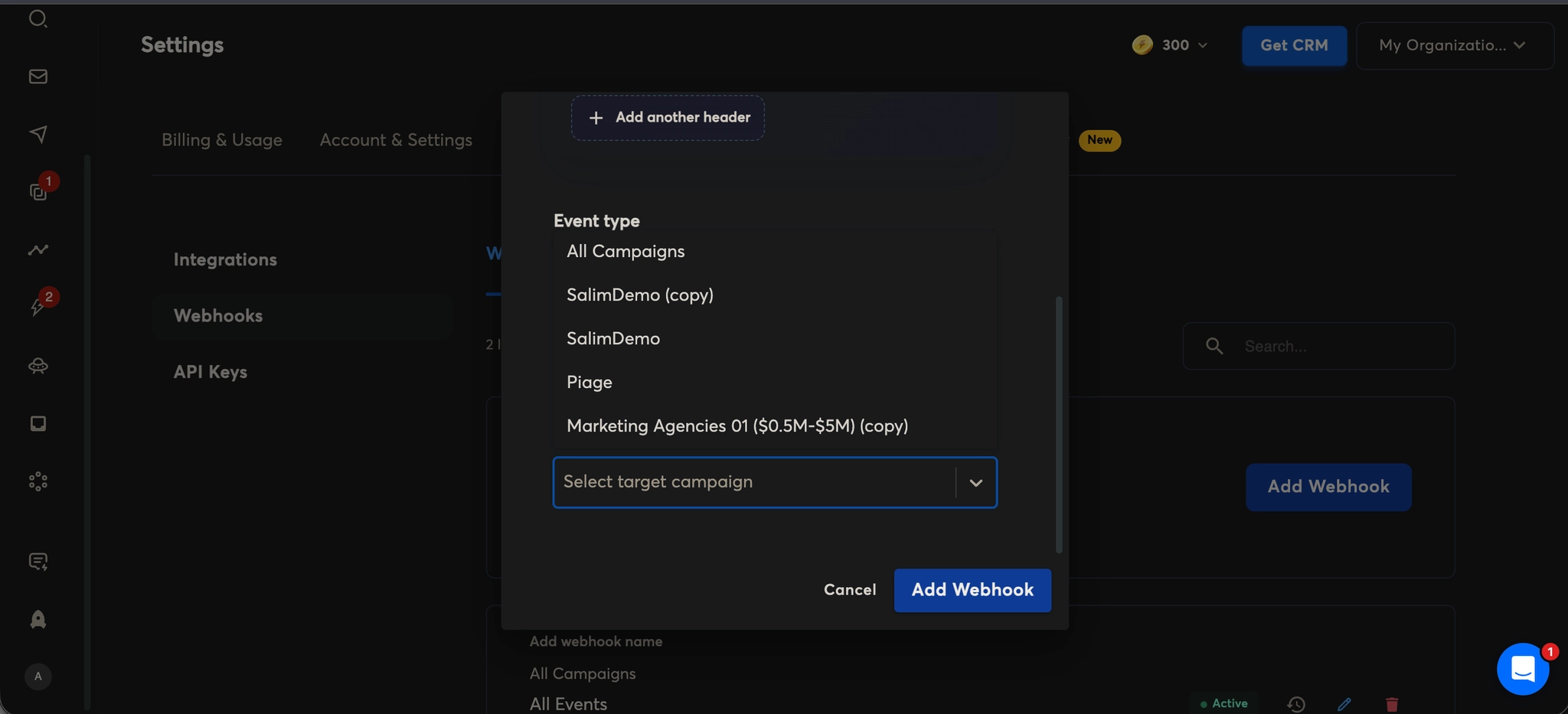1568x714 pixels.
Task: Open the UFO icon in sidebar
Action: (x=38, y=366)
